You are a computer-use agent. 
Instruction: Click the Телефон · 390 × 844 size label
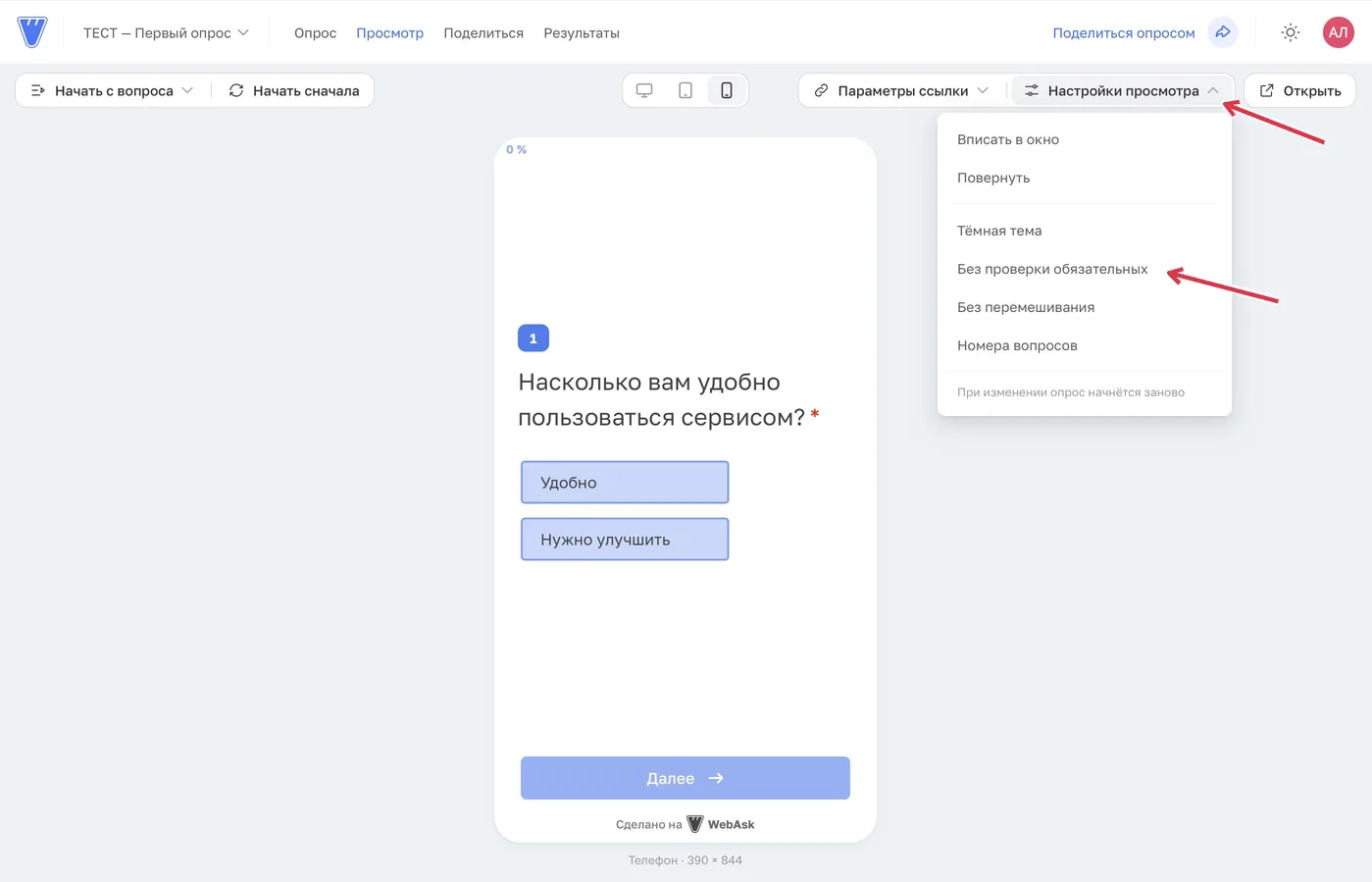click(686, 860)
